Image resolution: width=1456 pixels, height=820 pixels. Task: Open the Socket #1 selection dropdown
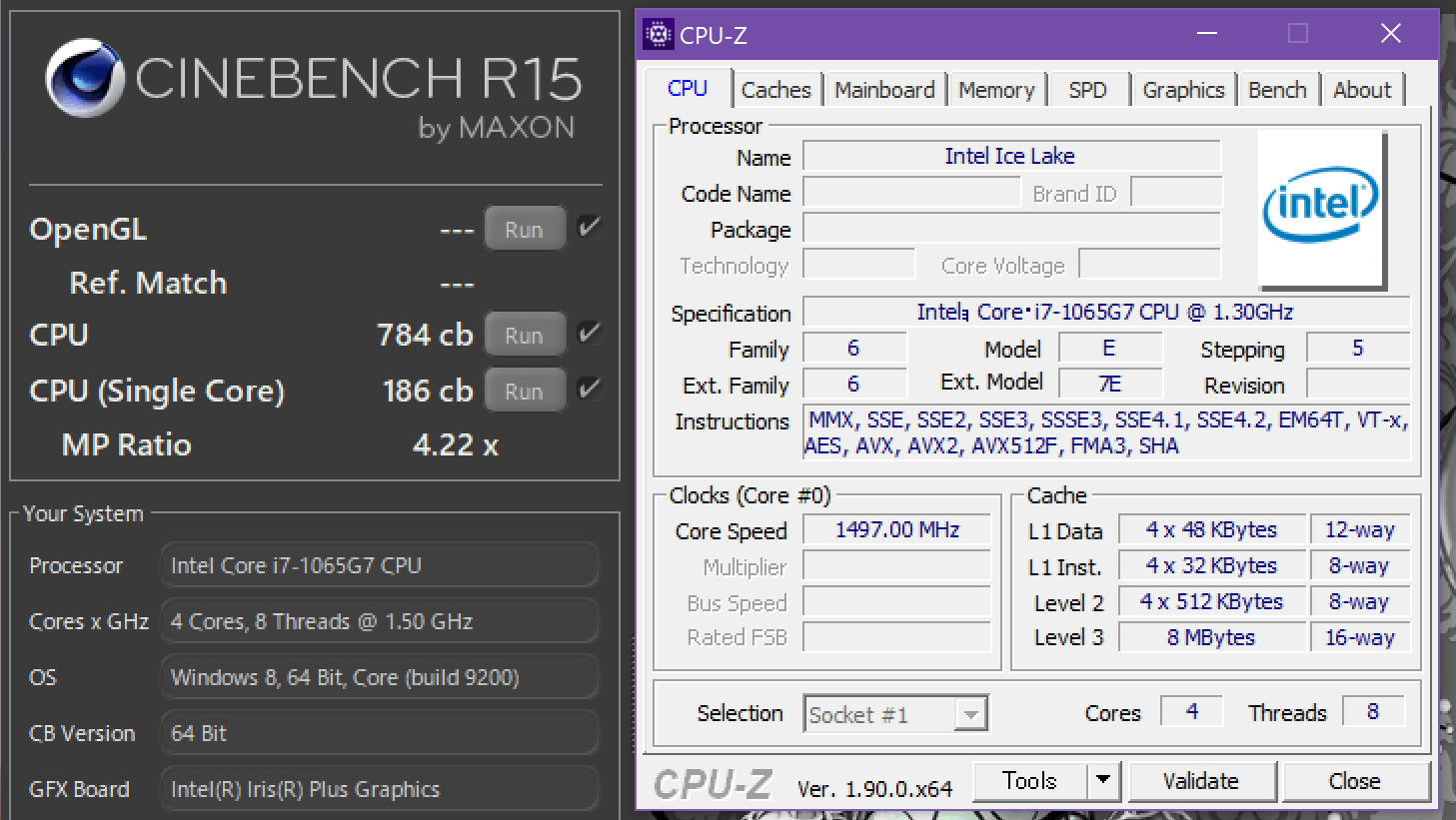point(895,714)
